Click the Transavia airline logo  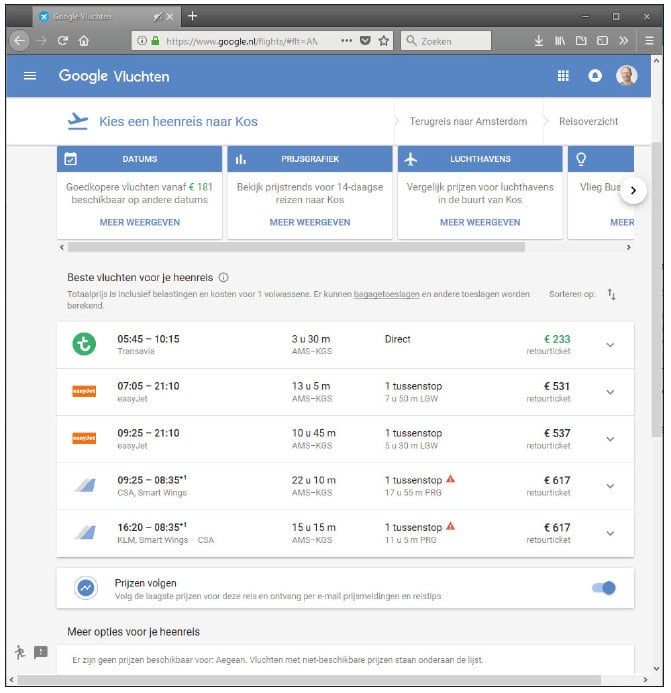tap(84, 344)
